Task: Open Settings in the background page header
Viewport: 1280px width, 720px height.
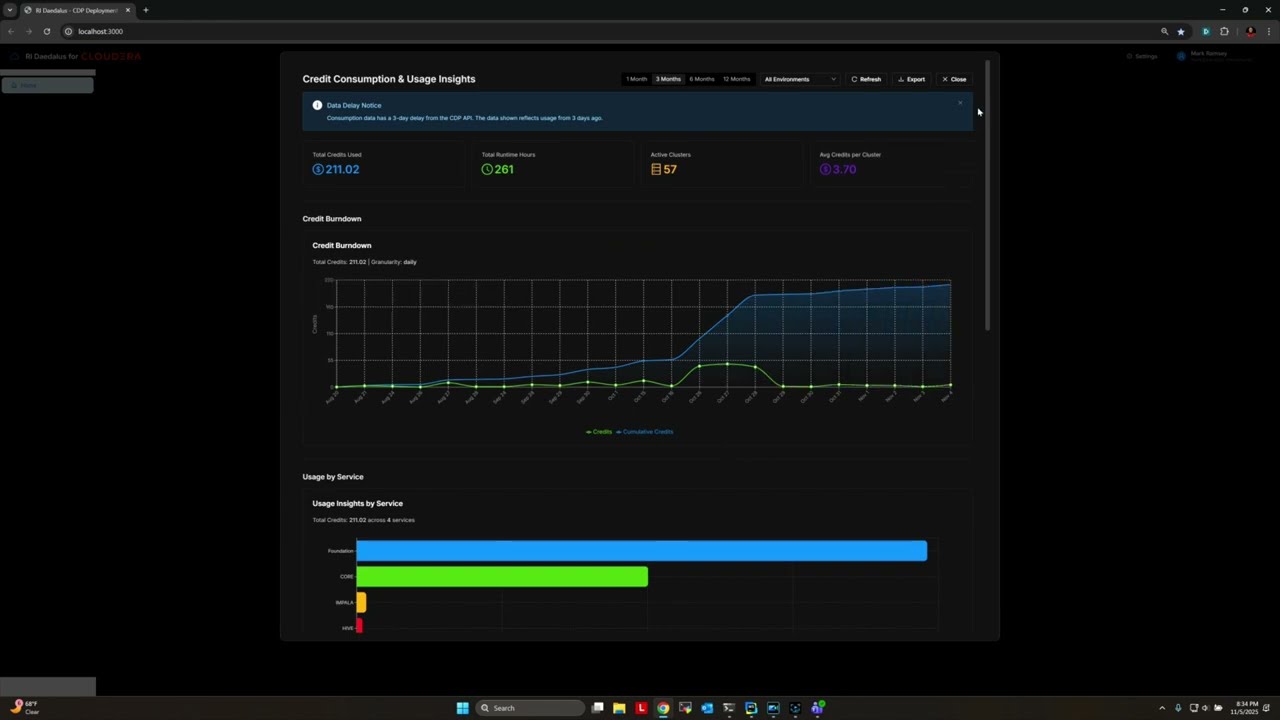Action: tap(1142, 56)
